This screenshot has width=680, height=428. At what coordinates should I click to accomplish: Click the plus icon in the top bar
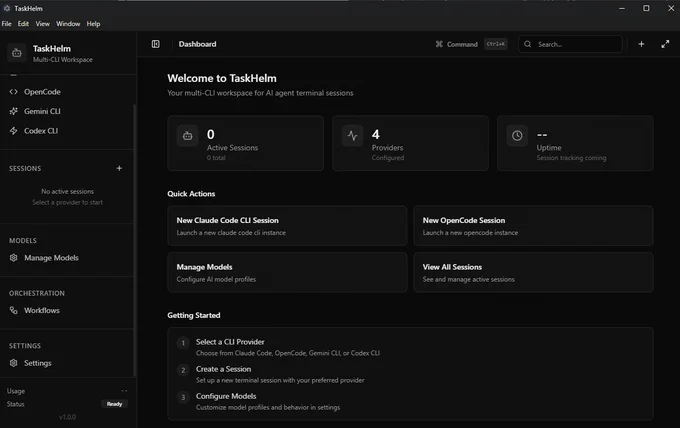coord(641,44)
